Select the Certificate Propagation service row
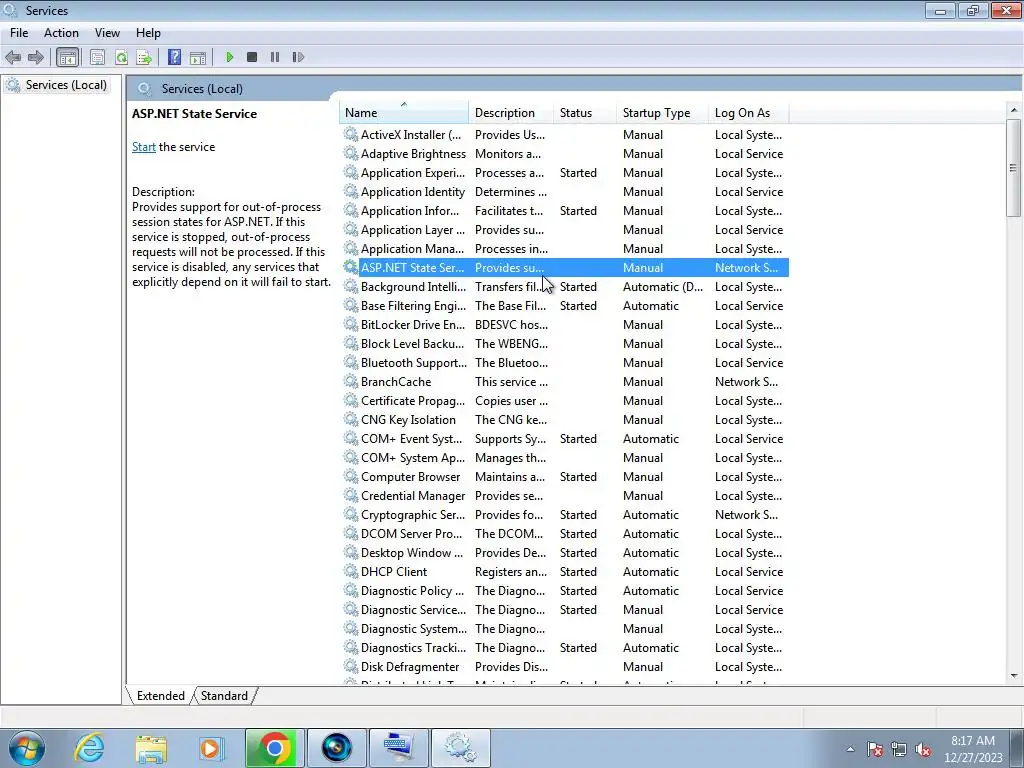The height and width of the screenshot is (768, 1024). 565,400
